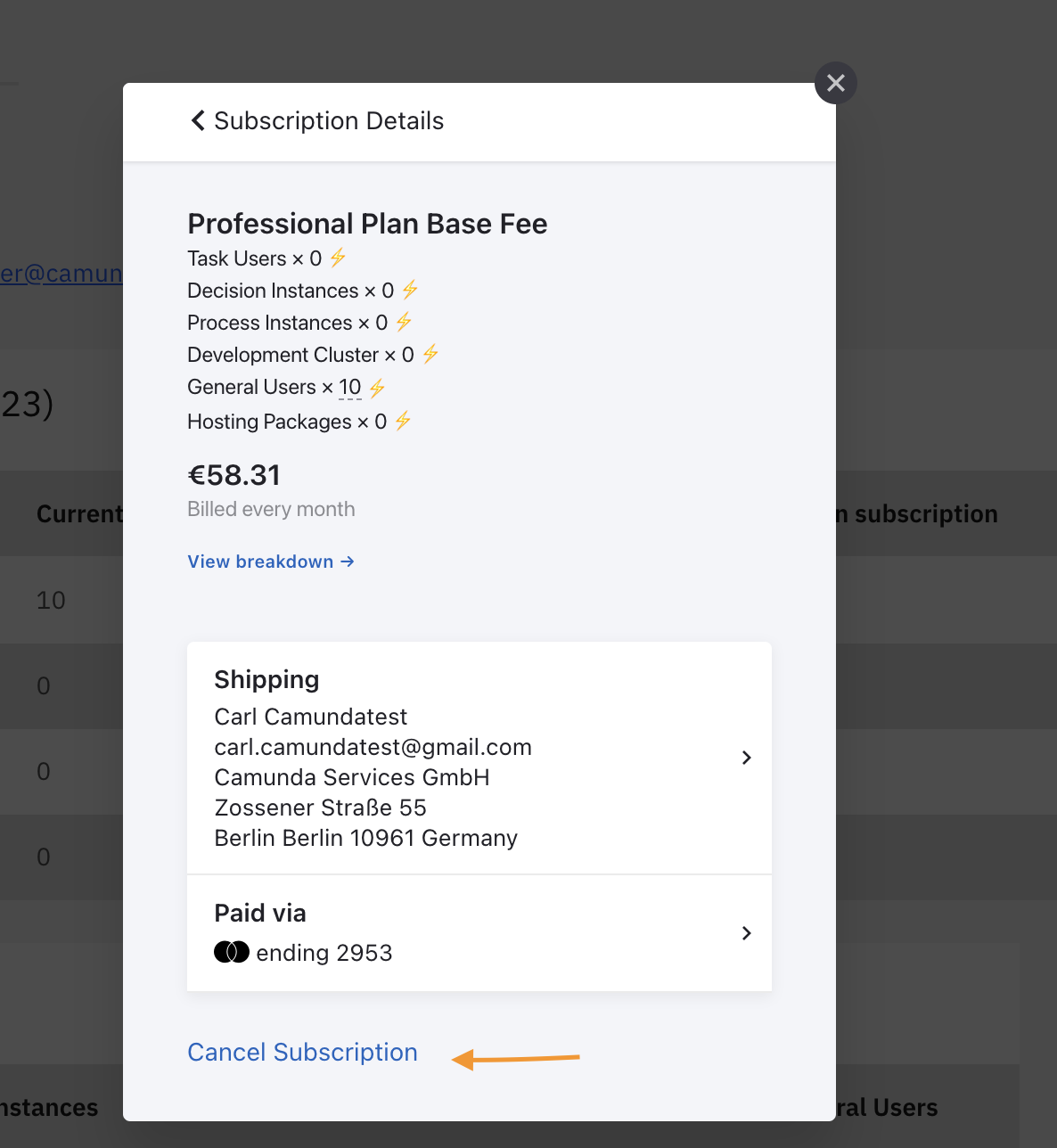Click the lightning icon beside Development Cluster

point(429,354)
